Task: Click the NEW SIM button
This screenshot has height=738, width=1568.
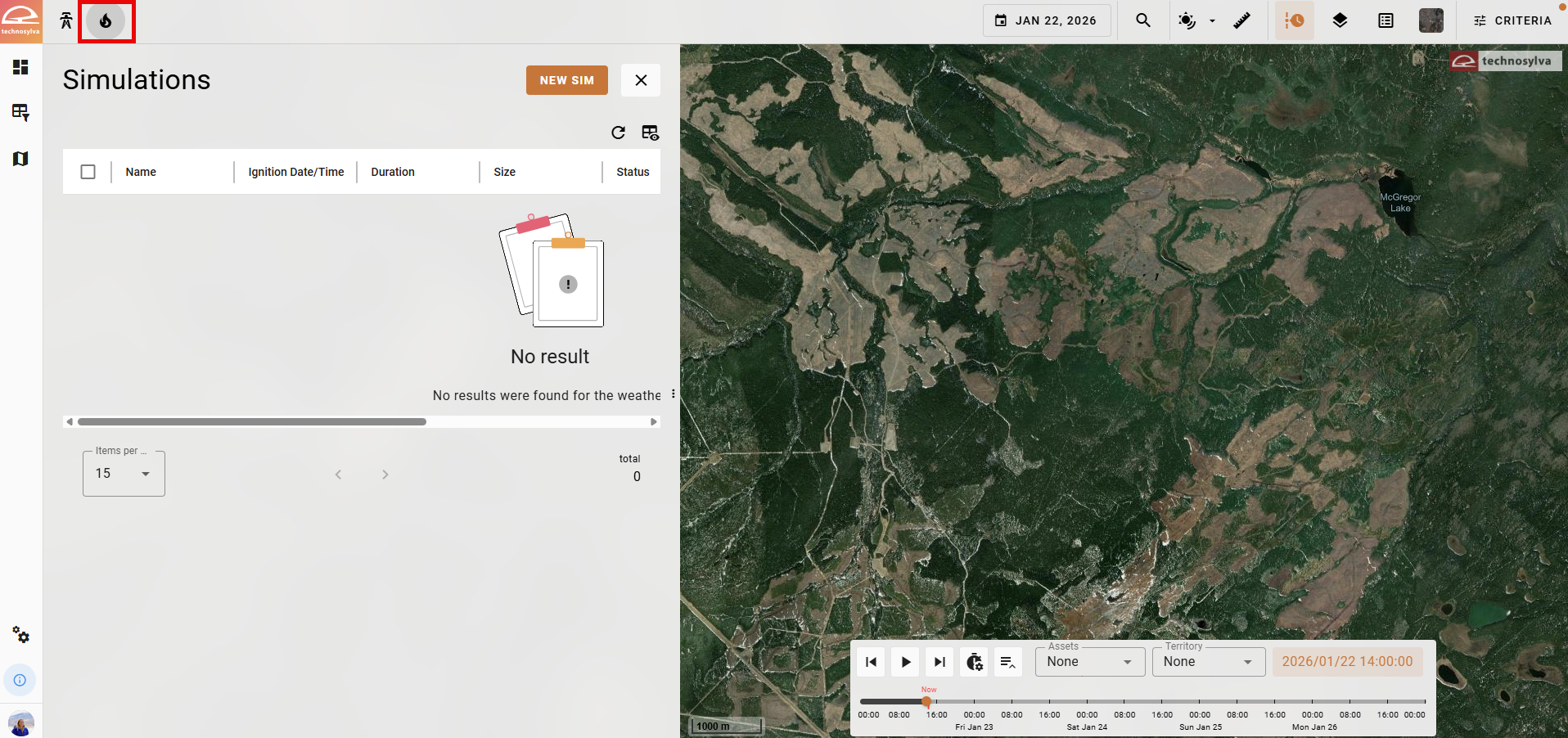Action: tap(566, 80)
